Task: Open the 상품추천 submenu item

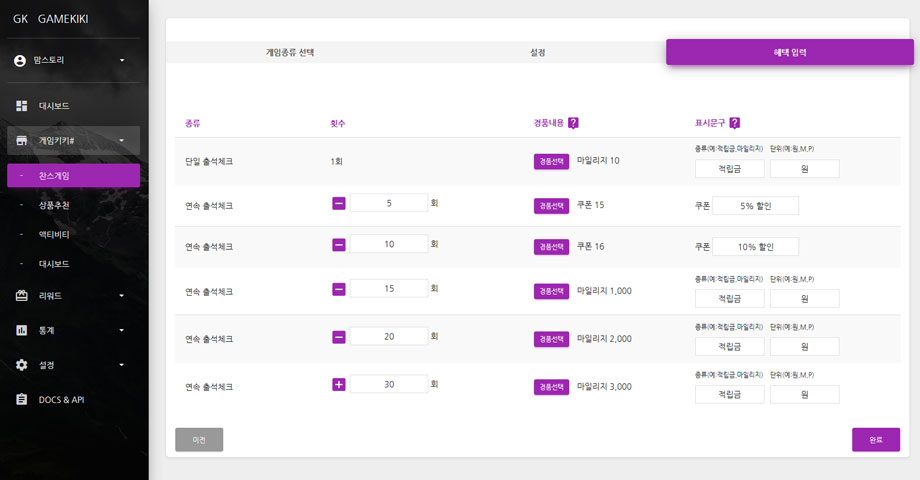Action: pos(54,205)
